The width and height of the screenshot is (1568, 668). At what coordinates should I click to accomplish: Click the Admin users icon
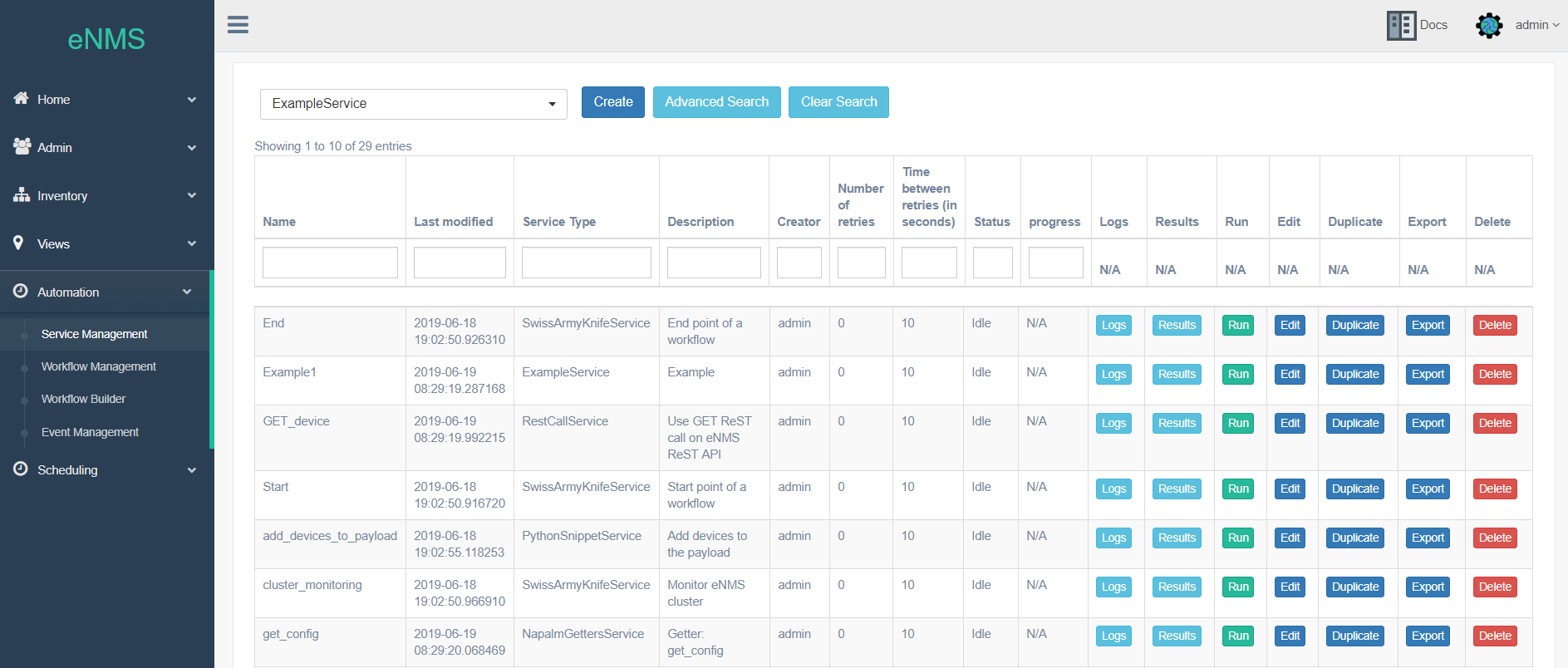(x=22, y=146)
